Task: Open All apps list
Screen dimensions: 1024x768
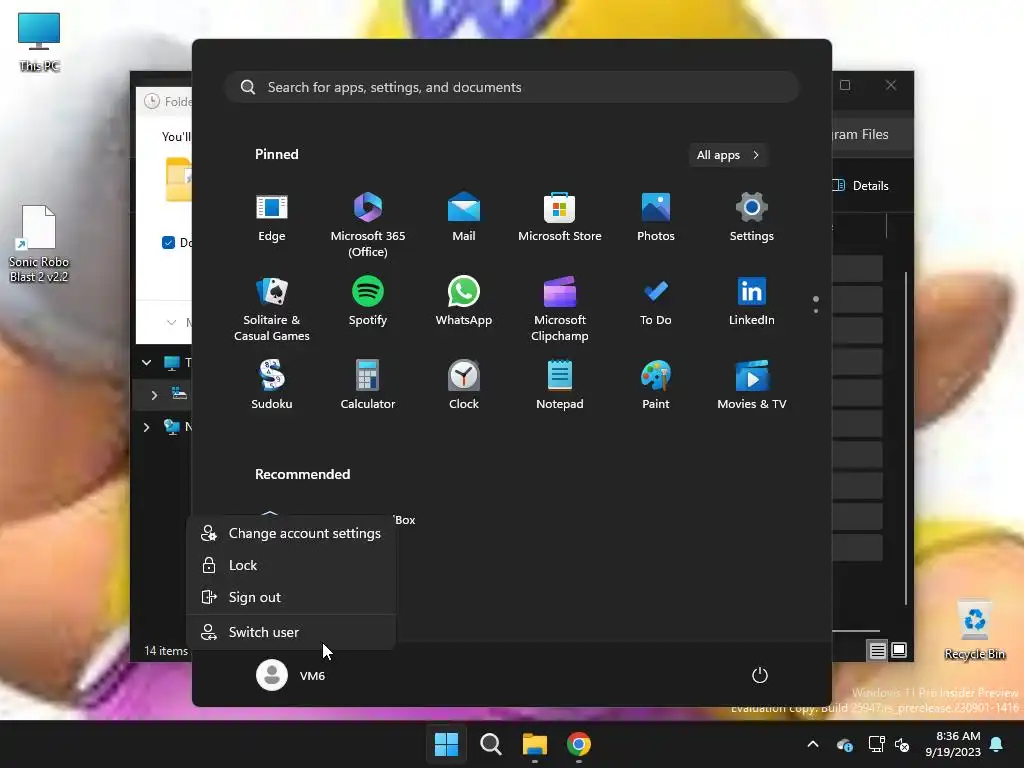Action: tap(728, 155)
